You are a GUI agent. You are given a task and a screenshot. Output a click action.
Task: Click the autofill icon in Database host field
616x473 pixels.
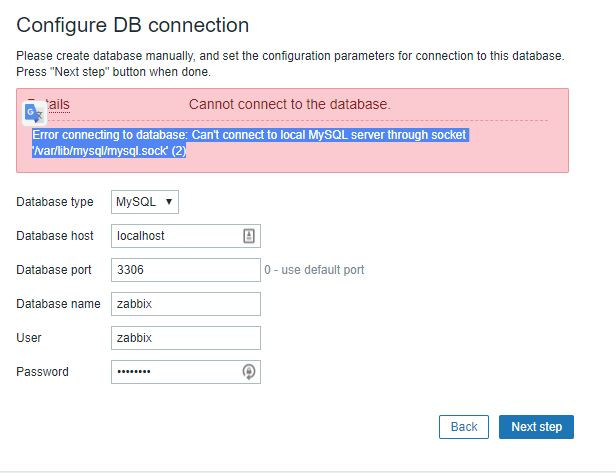[x=249, y=236]
